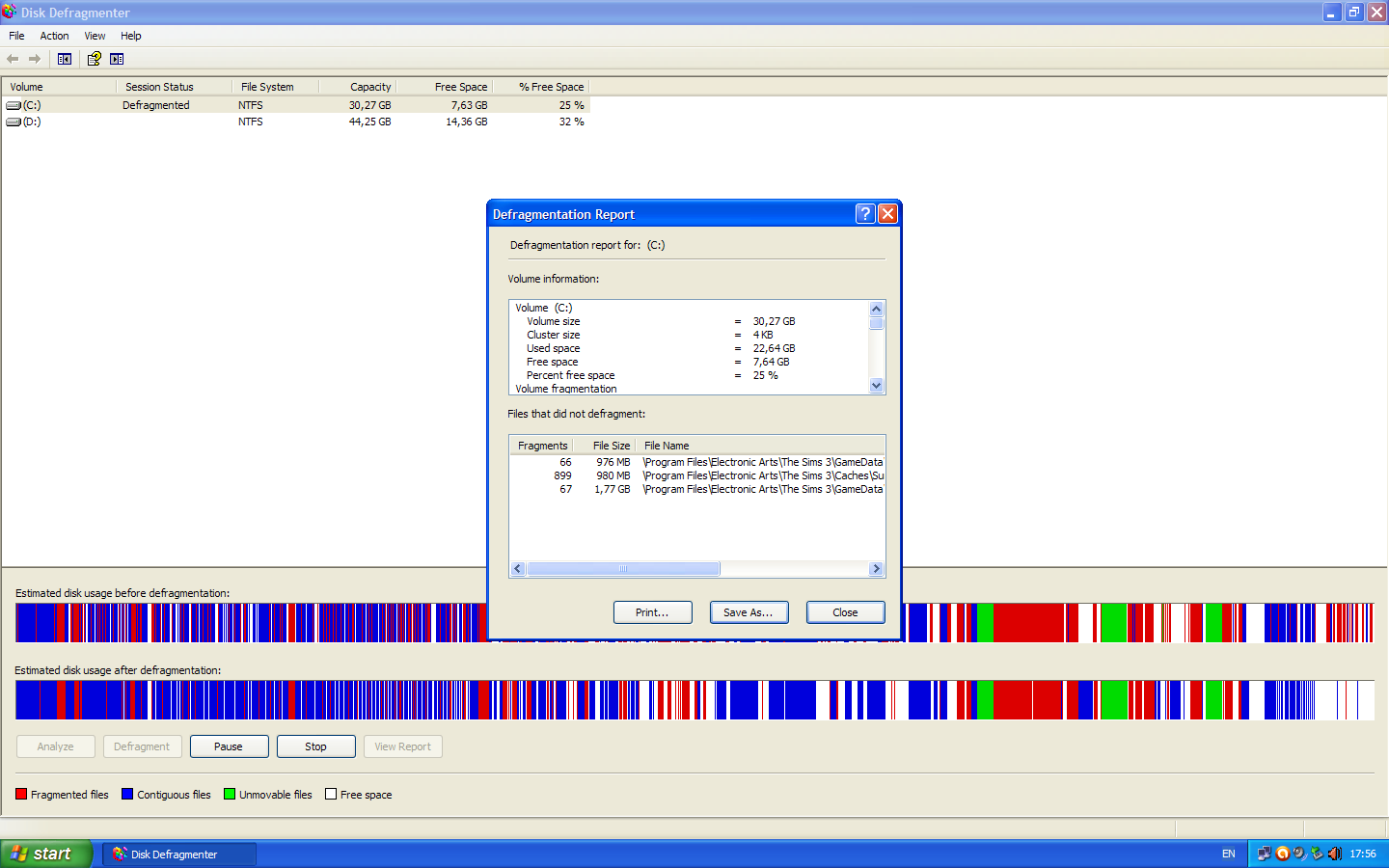Open the View menu
This screenshot has width=1389, height=868.
(x=95, y=36)
